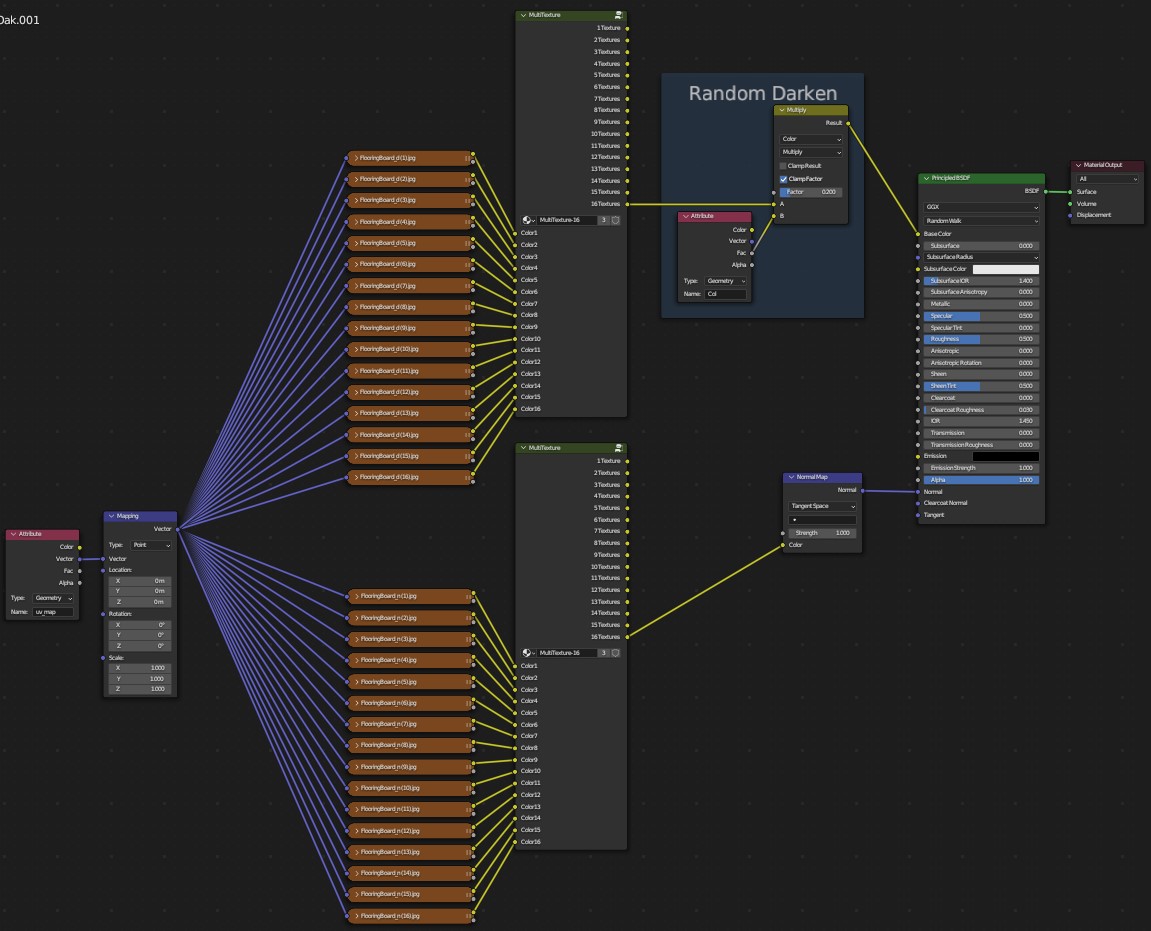Click the node group icon on top MultiTexture header
Screen dimensions: 1151x931
[620, 16]
